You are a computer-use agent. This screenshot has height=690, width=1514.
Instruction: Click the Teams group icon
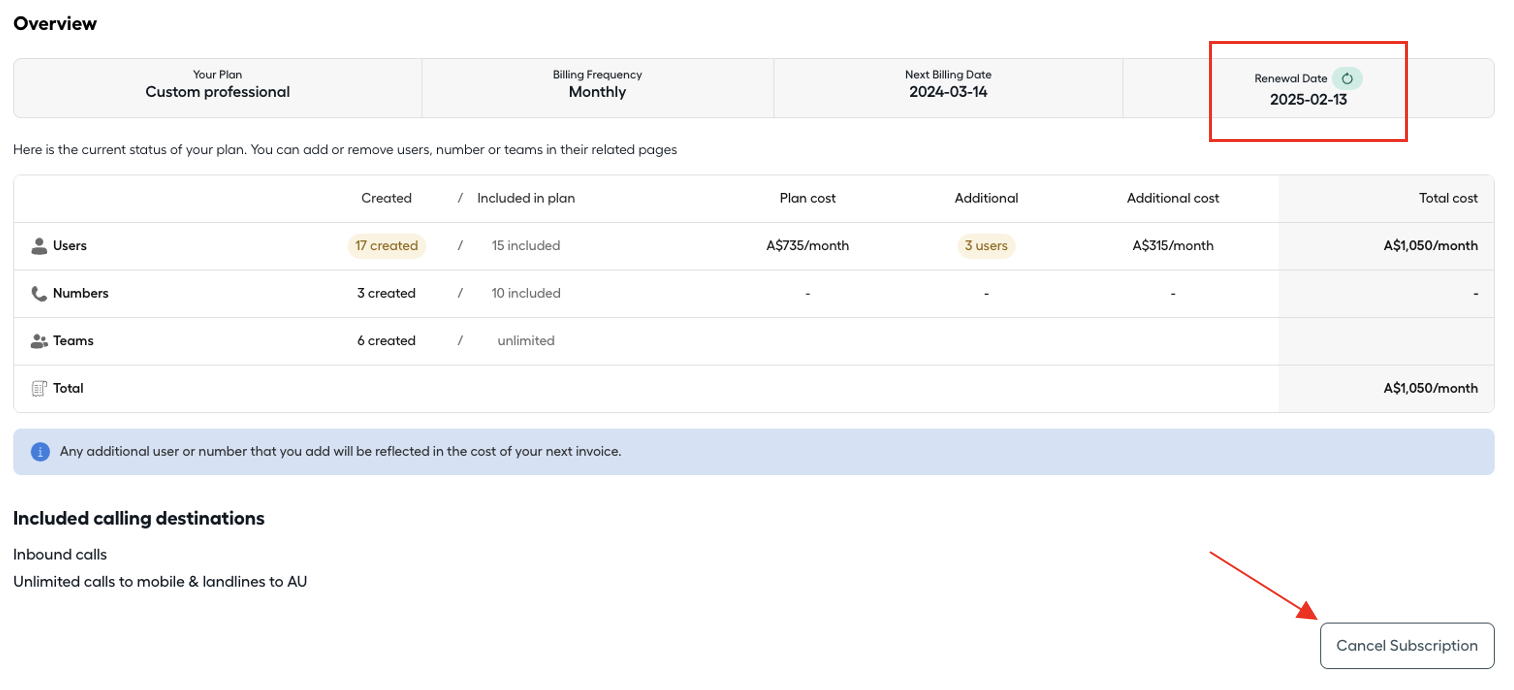point(39,341)
